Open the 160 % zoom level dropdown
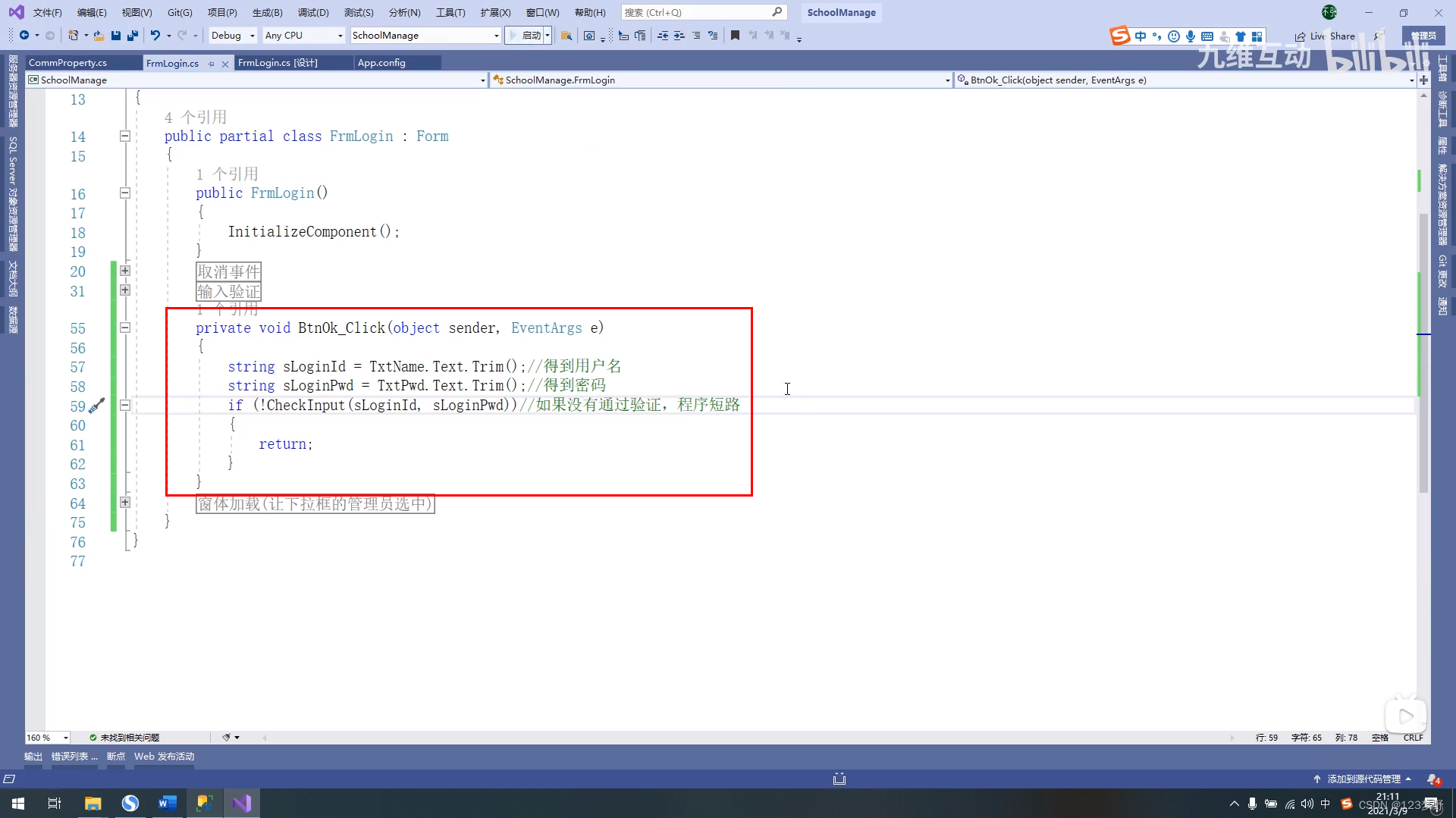This screenshot has height=818, width=1456. 48,738
